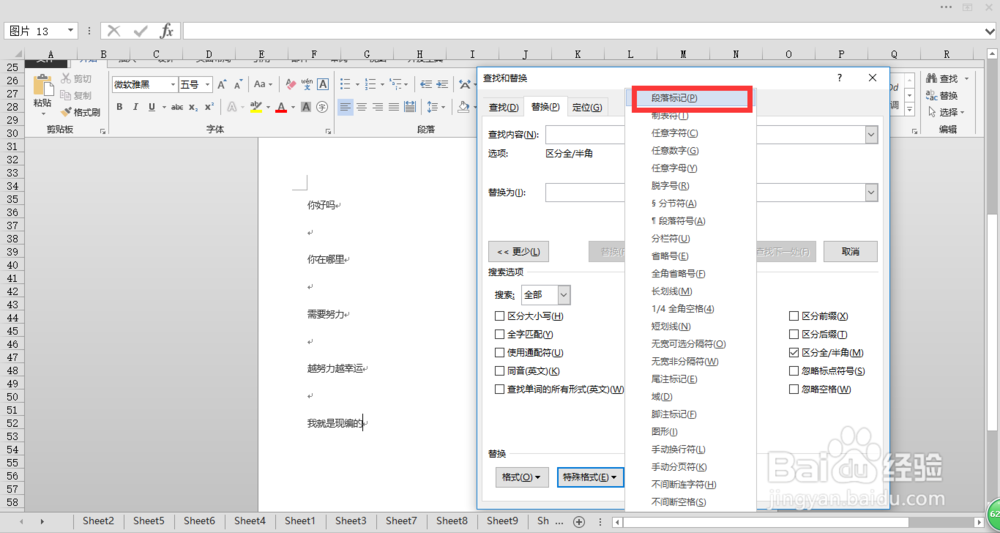Enable the 使用通配符(U) checkbox
The width and height of the screenshot is (1000, 533).
pyautogui.click(x=499, y=353)
